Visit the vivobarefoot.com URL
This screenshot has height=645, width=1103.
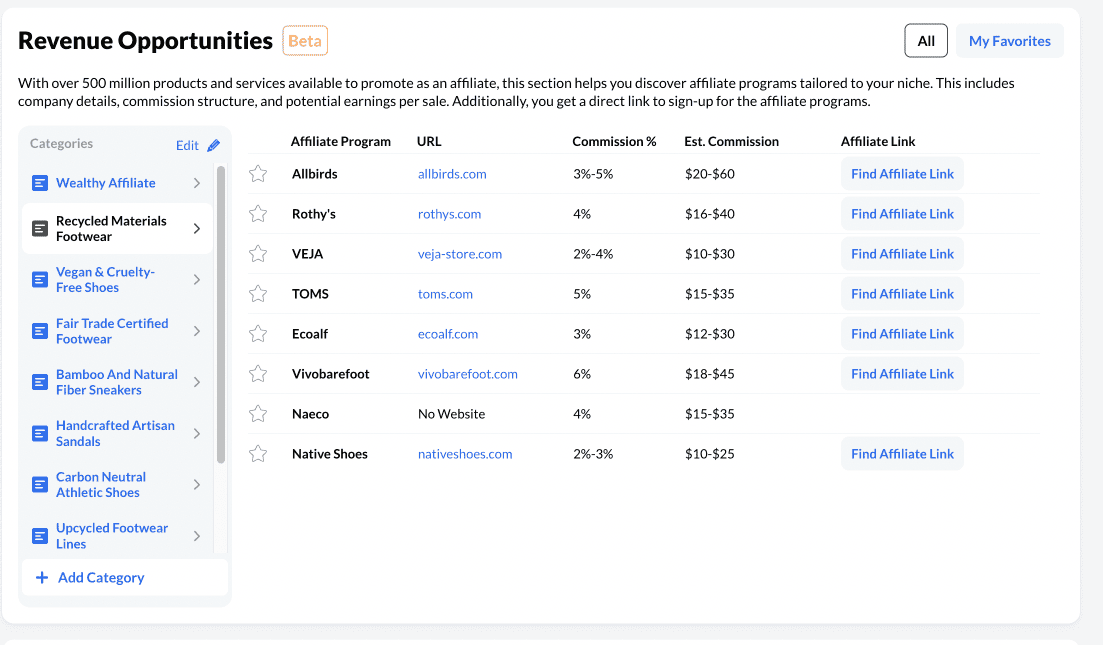point(468,374)
